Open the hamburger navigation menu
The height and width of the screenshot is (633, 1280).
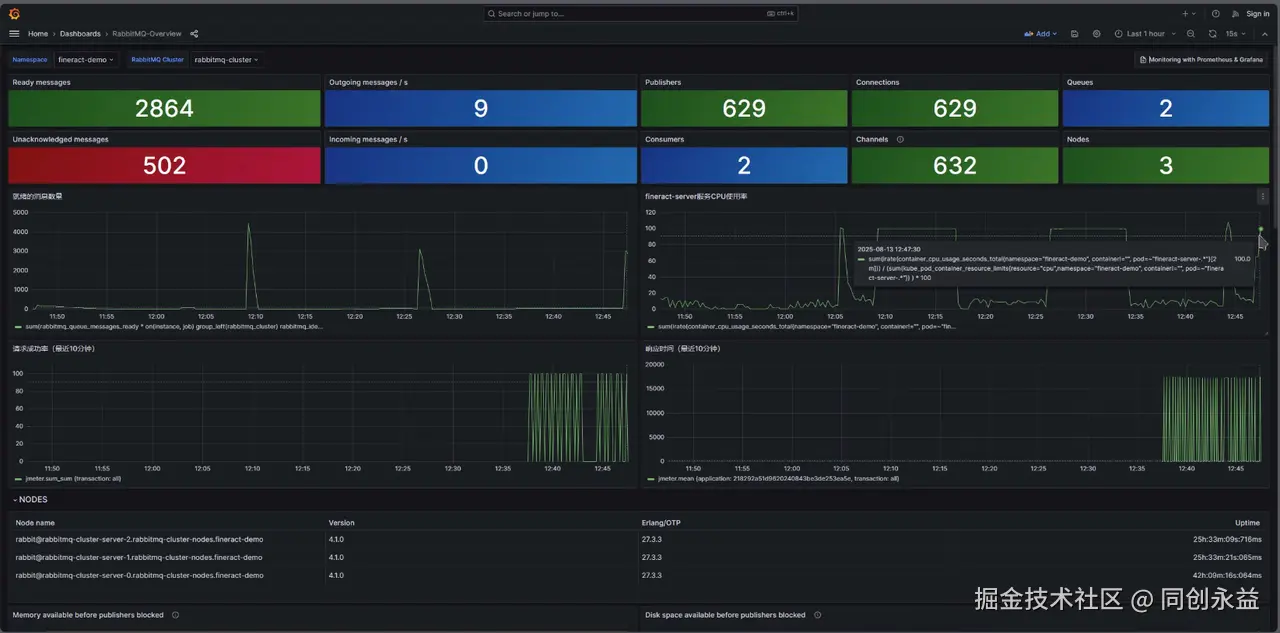click(x=14, y=34)
